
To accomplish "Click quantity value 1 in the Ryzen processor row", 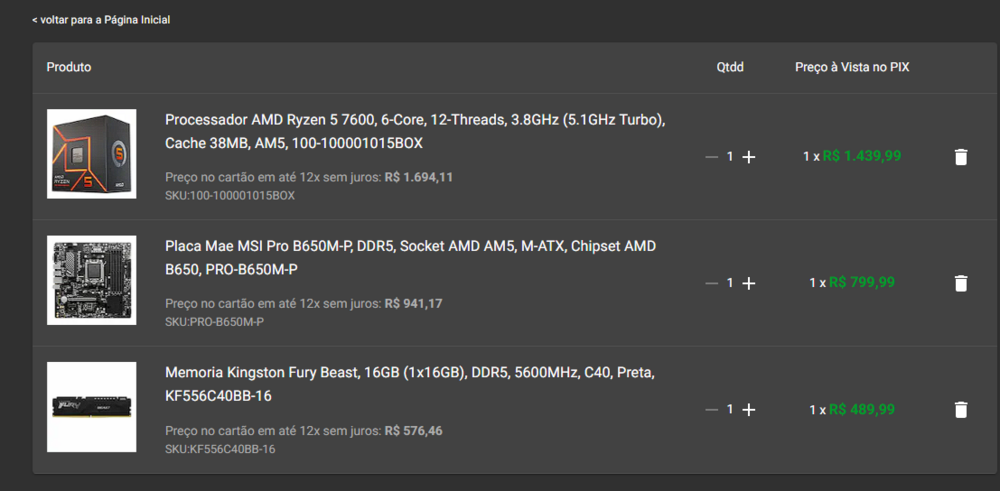I will click(x=730, y=157).
